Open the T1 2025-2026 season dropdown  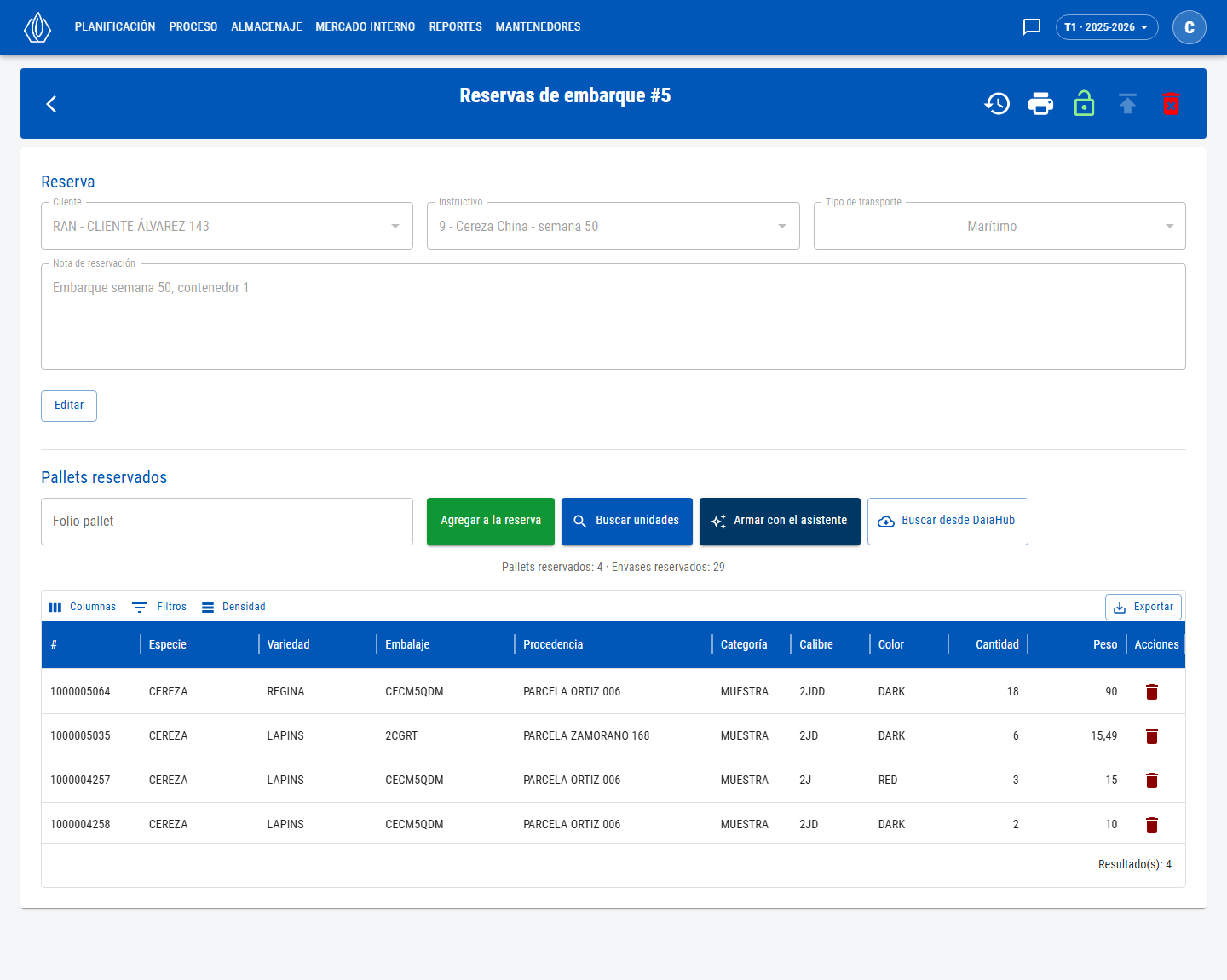point(1107,27)
